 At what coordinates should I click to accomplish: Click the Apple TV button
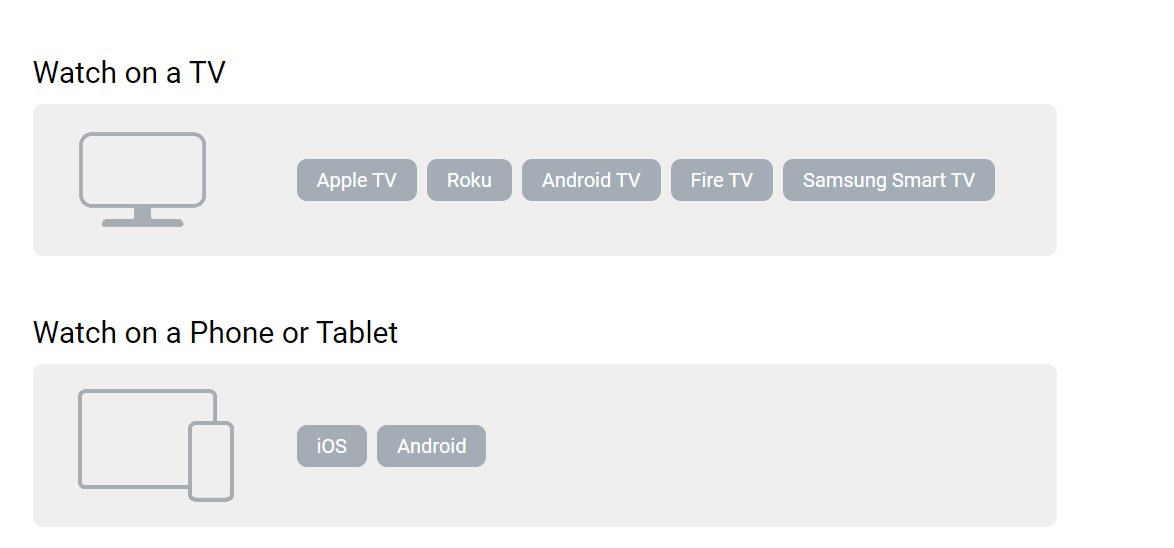pyautogui.click(x=356, y=180)
